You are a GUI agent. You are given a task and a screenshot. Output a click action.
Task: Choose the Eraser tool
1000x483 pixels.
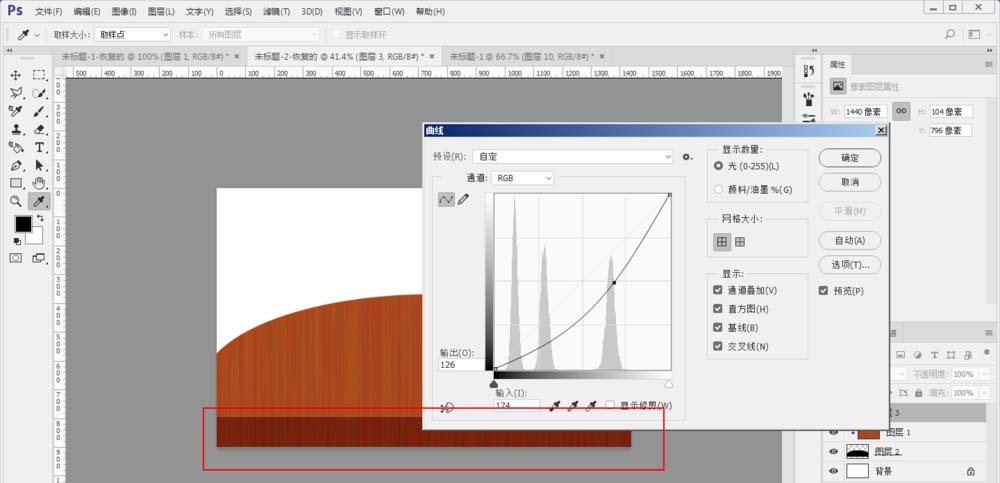[40, 129]
